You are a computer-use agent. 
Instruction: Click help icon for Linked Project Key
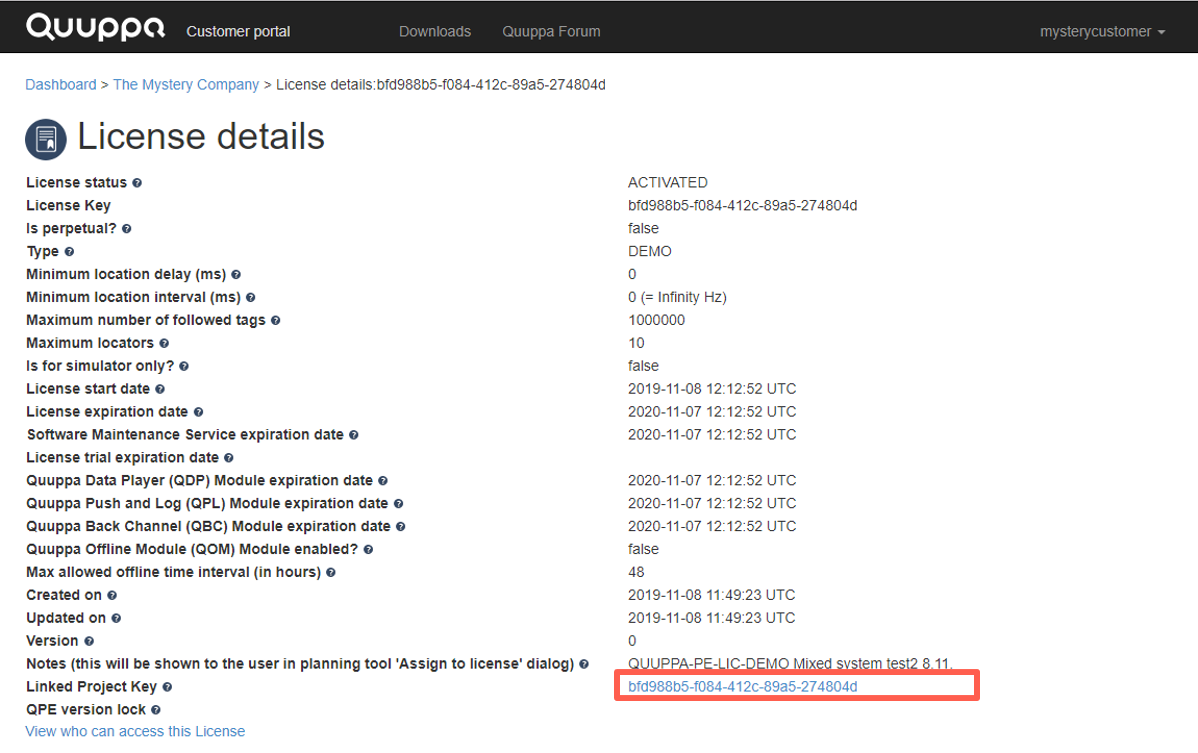point(167,687)
